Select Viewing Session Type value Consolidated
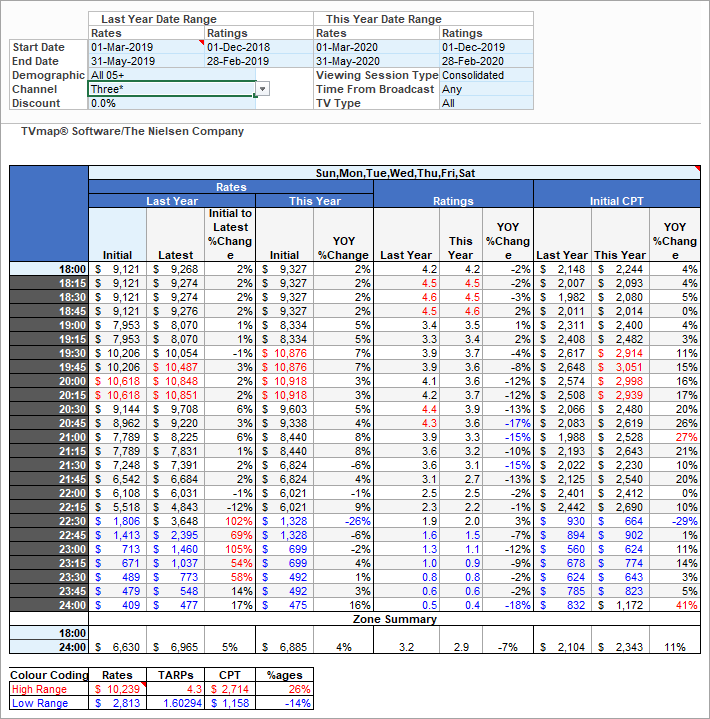Viewport: 710px width, 719px height. [487, 75]
